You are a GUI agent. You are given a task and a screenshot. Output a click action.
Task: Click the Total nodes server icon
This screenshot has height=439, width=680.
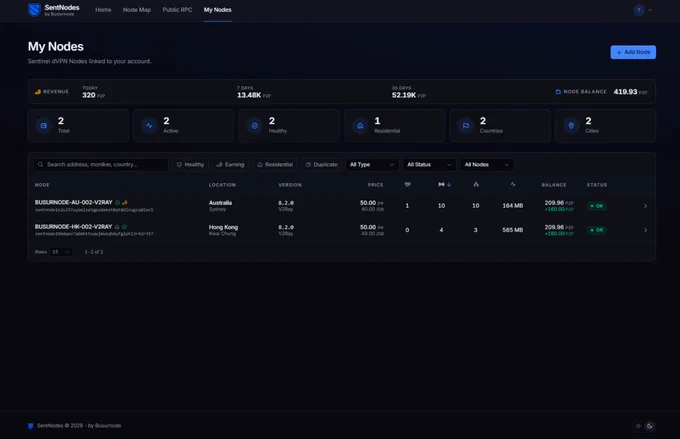pyautogui.click(x=43, y=126)
